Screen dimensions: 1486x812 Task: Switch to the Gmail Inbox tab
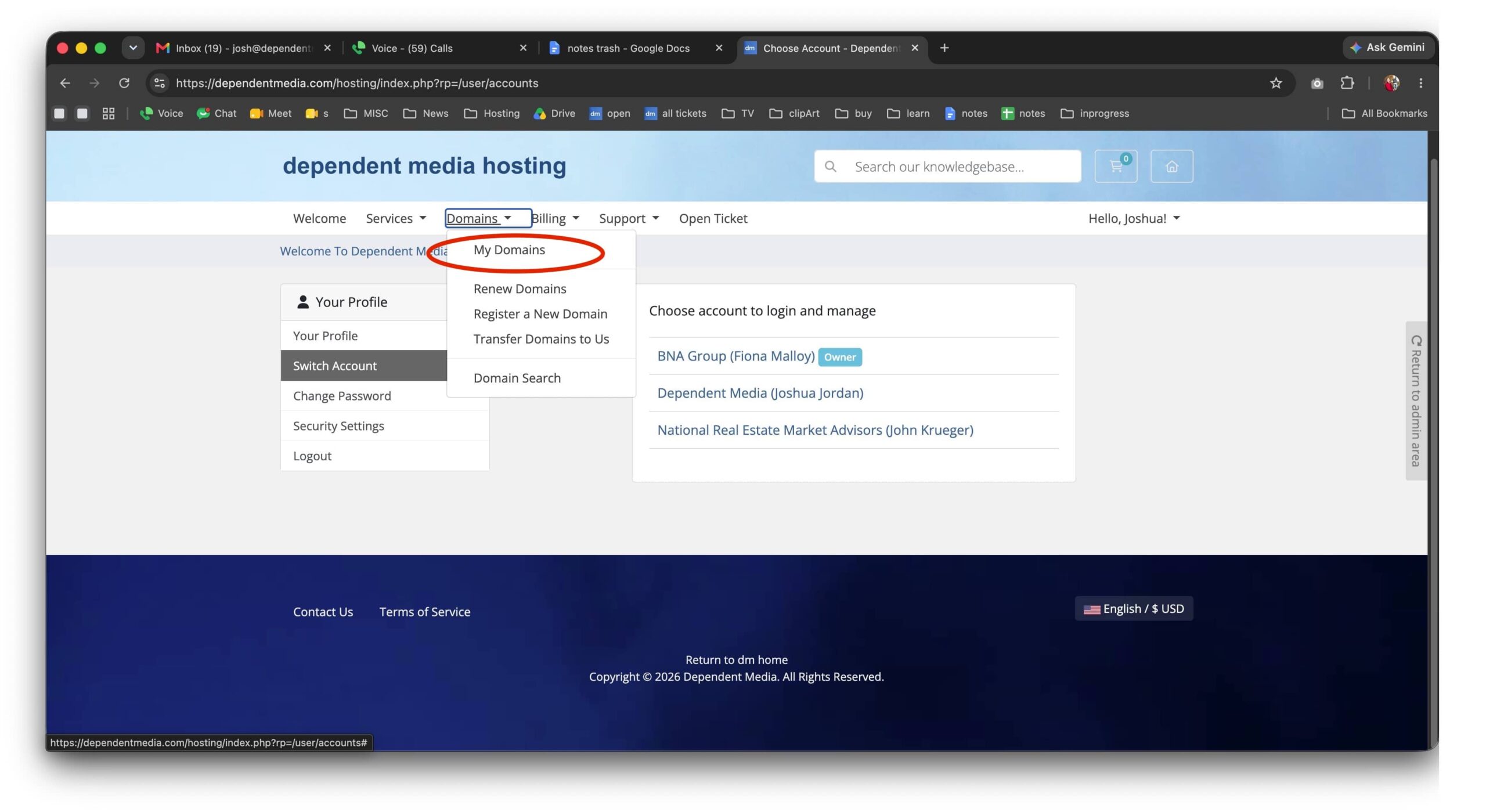(244, 48)
